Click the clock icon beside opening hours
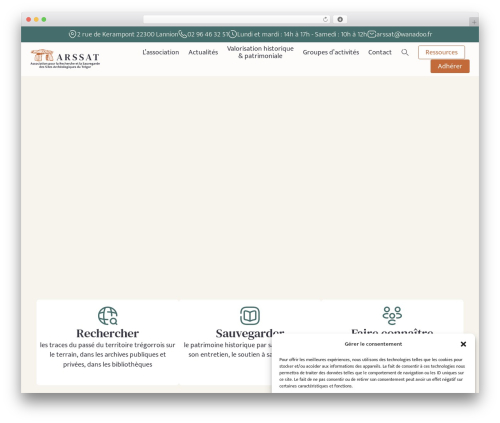Screen dimensions: 500x423 click(x=233, y=34)
